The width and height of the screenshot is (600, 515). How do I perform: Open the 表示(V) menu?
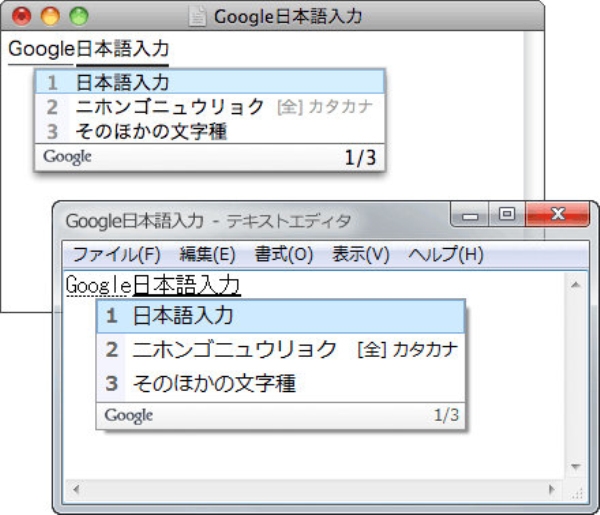point(360,254)
